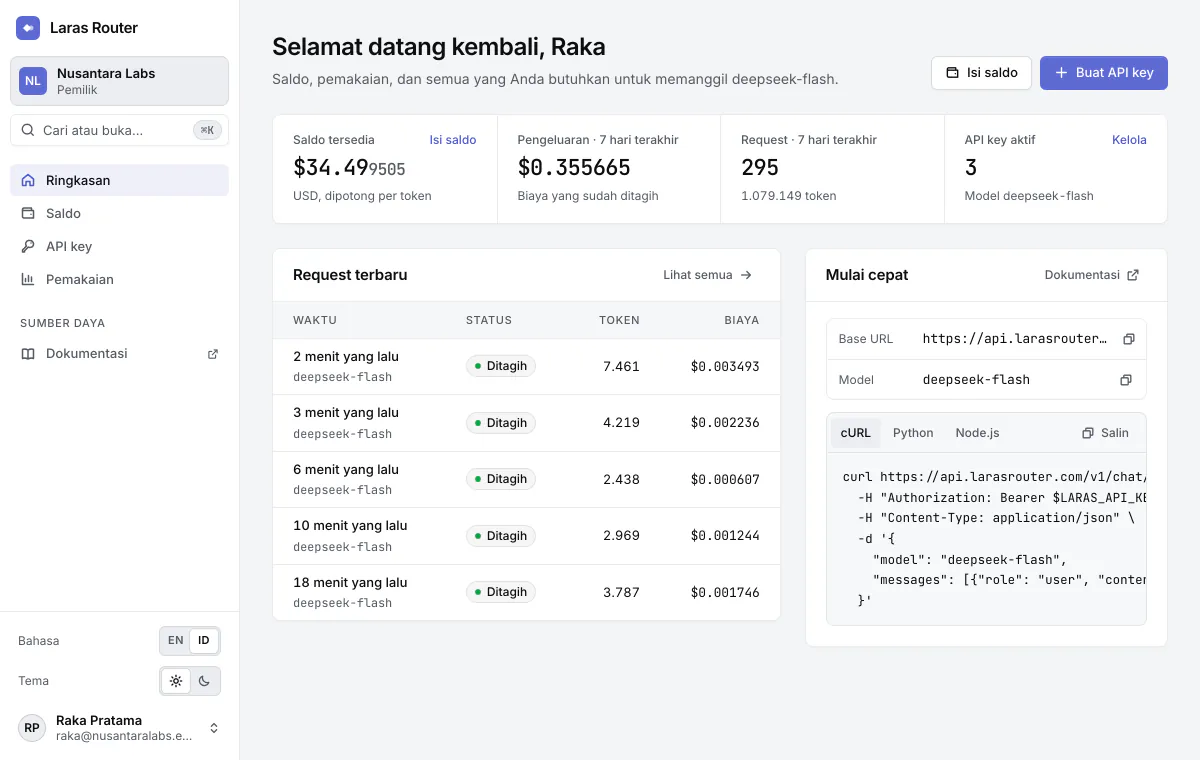Click the Ditagih status badge for 7.461 tokens
Viewport: 1200px width, 760px height.
501,366
